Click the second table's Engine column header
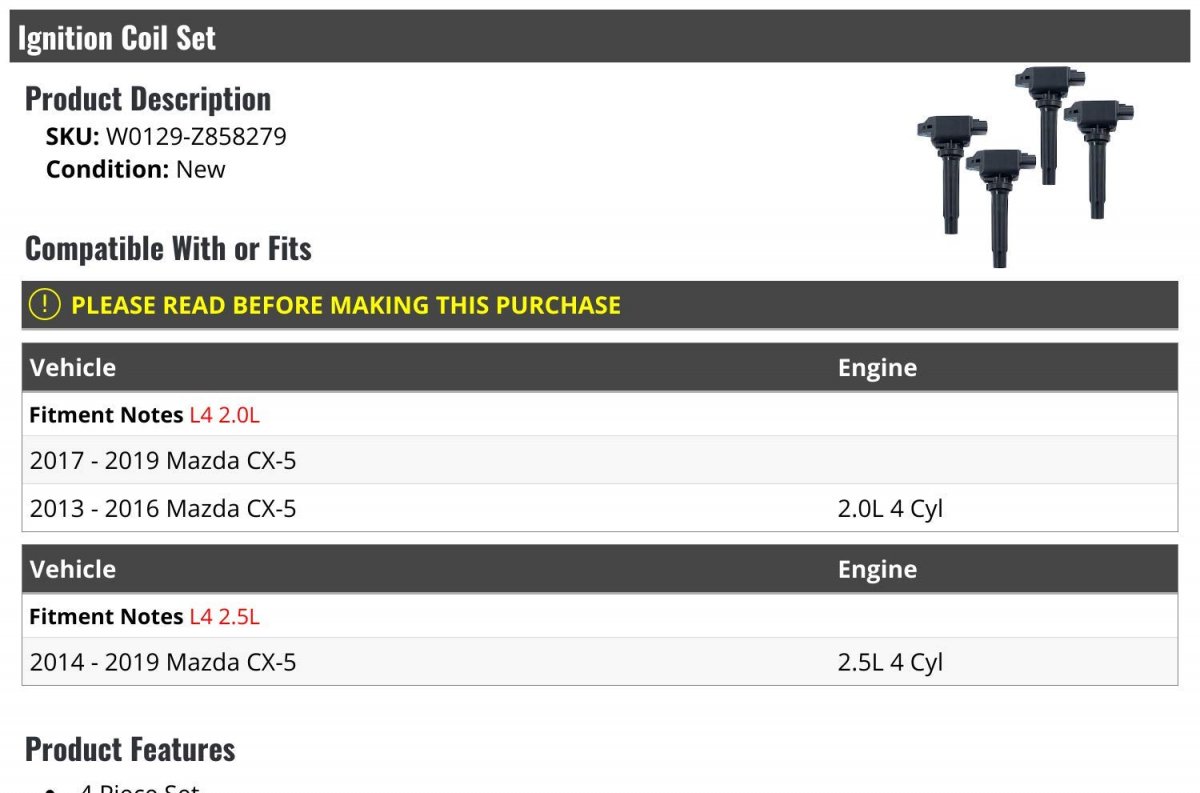The height and width of the screenshot is (793, 1200). 877,570
